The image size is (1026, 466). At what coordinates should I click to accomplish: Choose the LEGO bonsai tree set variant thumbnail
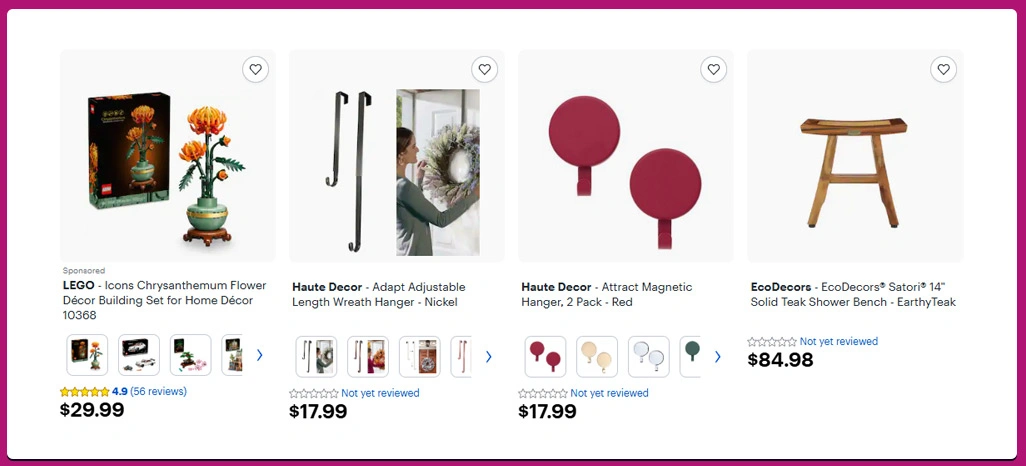190,355
